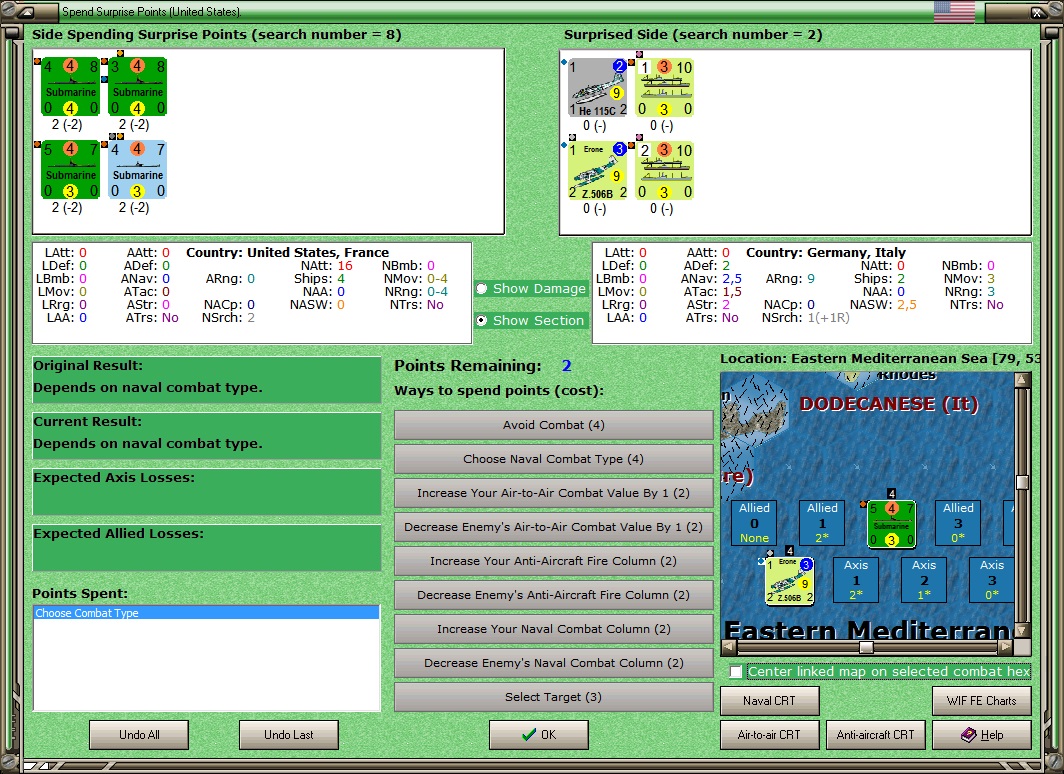Select the light blue 4-4-7 Submarine counter
Image resolution: width=1064 pixels, height=774 pixels.
coord(138,170)
